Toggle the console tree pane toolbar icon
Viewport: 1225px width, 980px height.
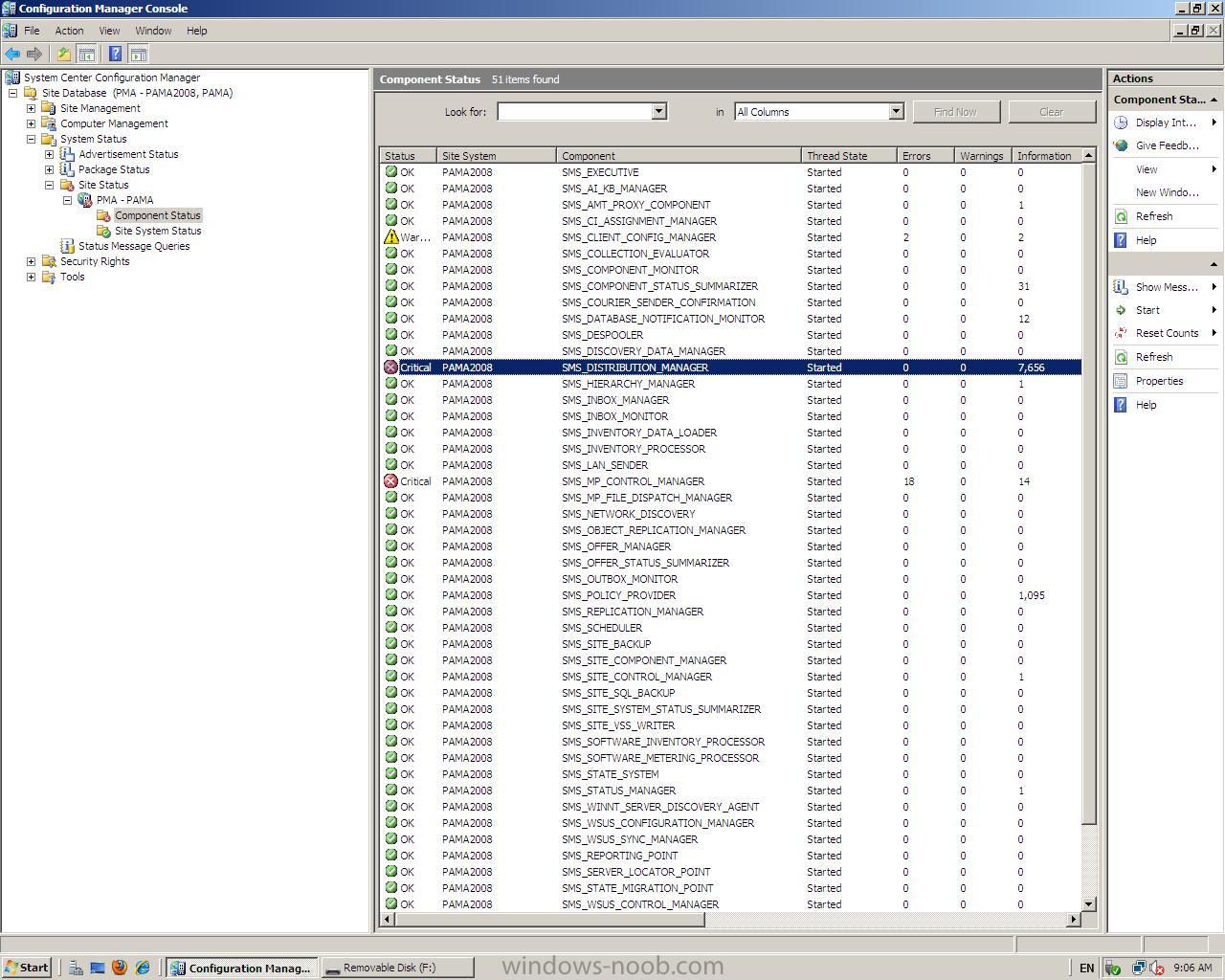coord(86,55)
